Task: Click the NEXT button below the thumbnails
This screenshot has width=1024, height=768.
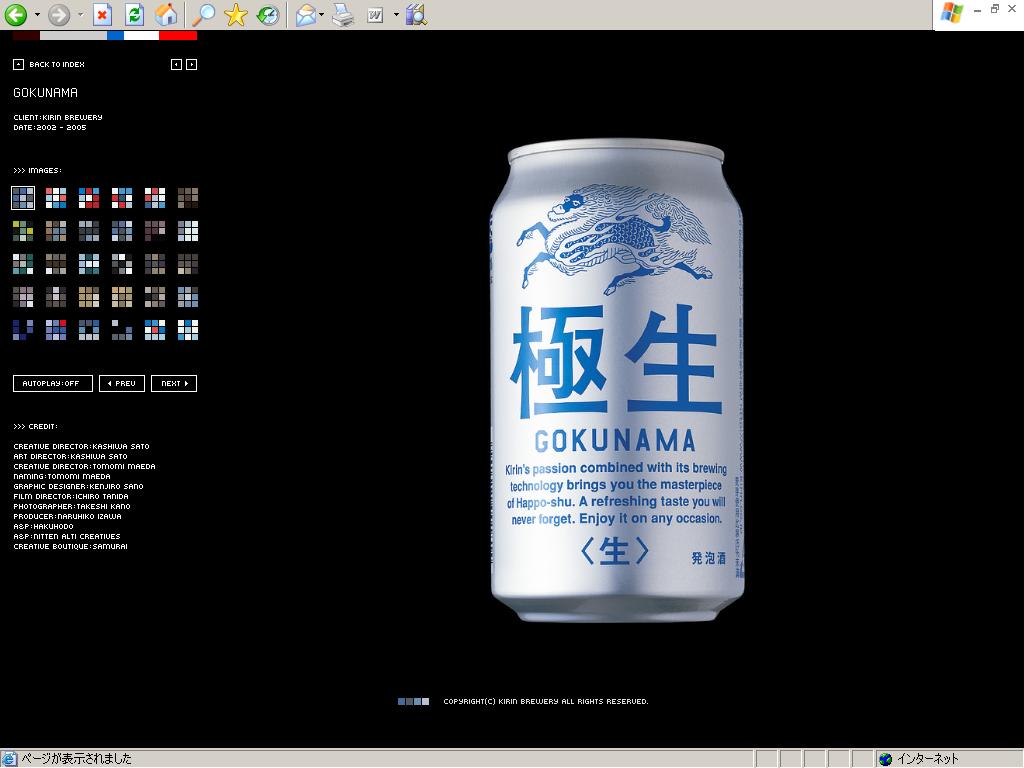Action: tap(174, 383)
